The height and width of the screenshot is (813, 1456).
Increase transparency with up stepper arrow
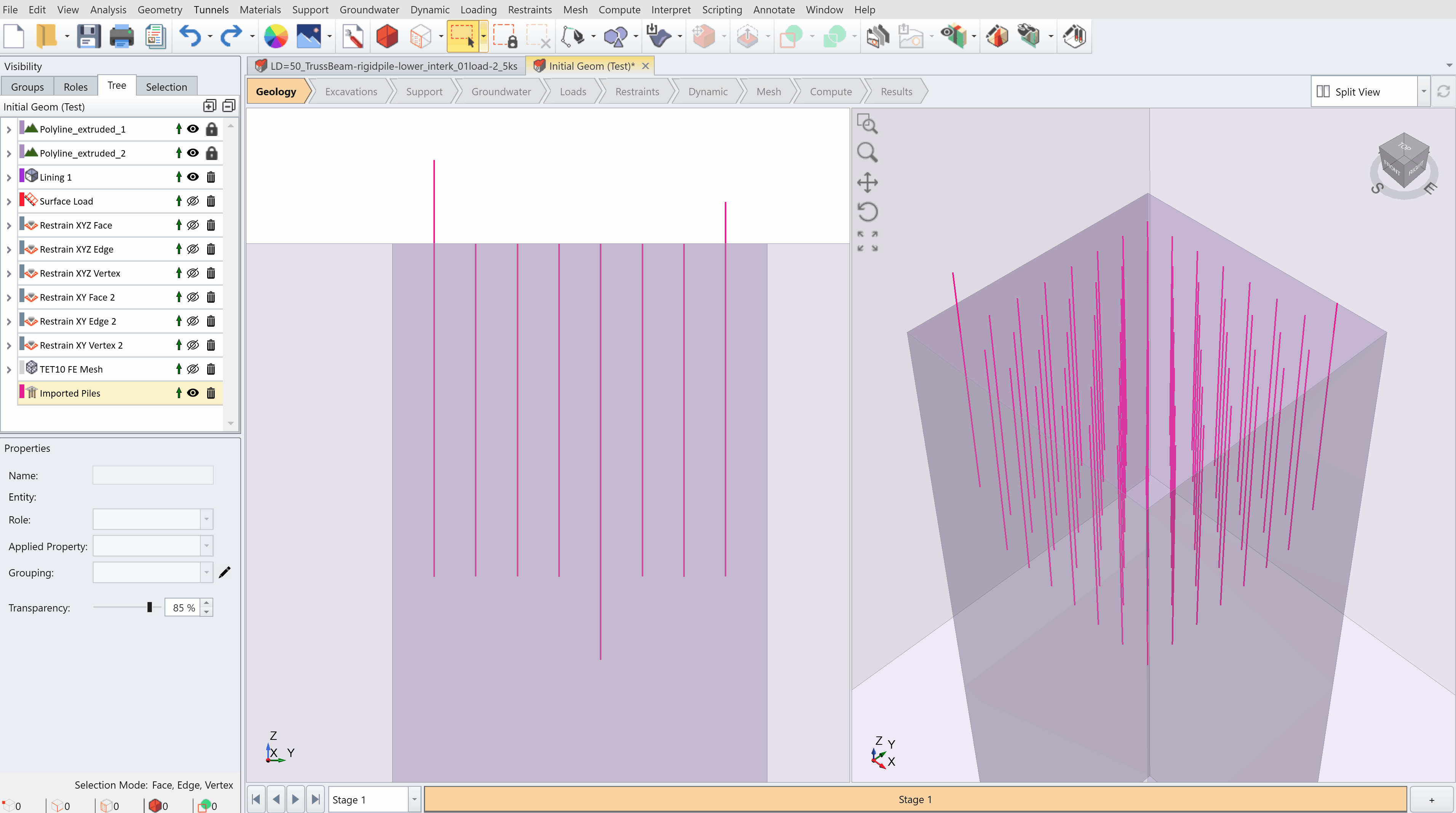tap(207, 603)
